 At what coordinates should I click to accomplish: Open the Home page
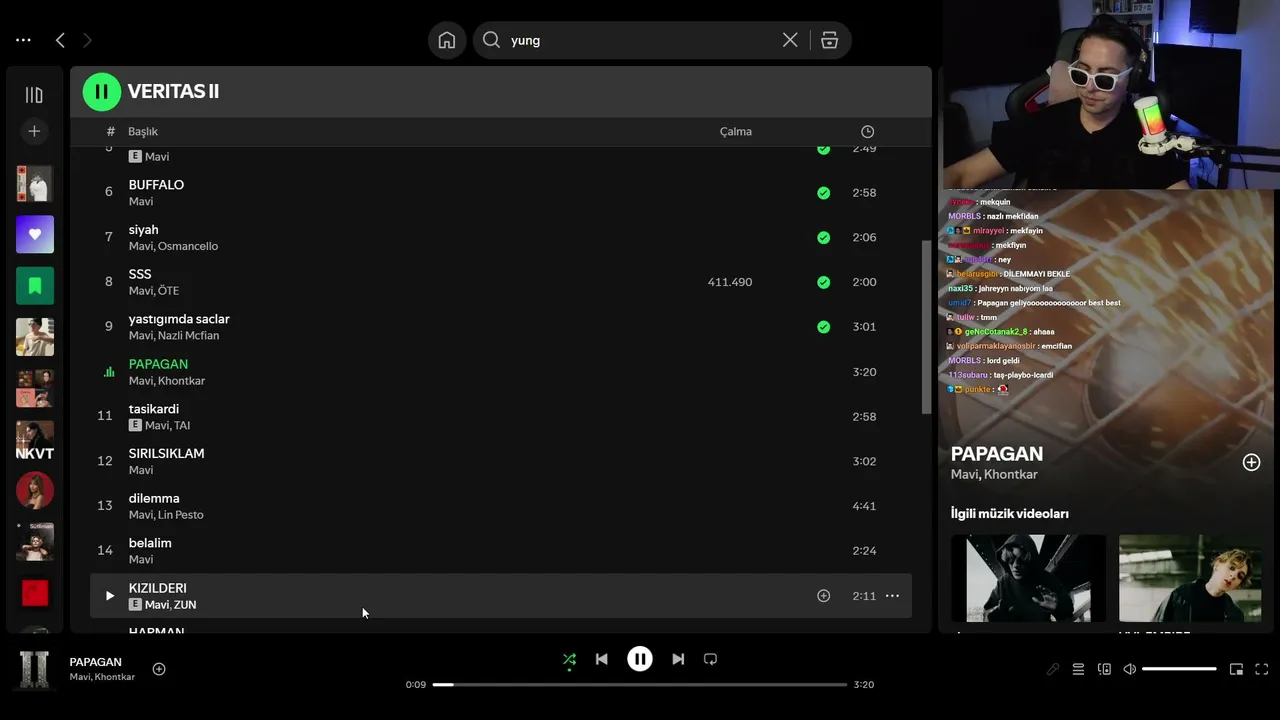447,40
